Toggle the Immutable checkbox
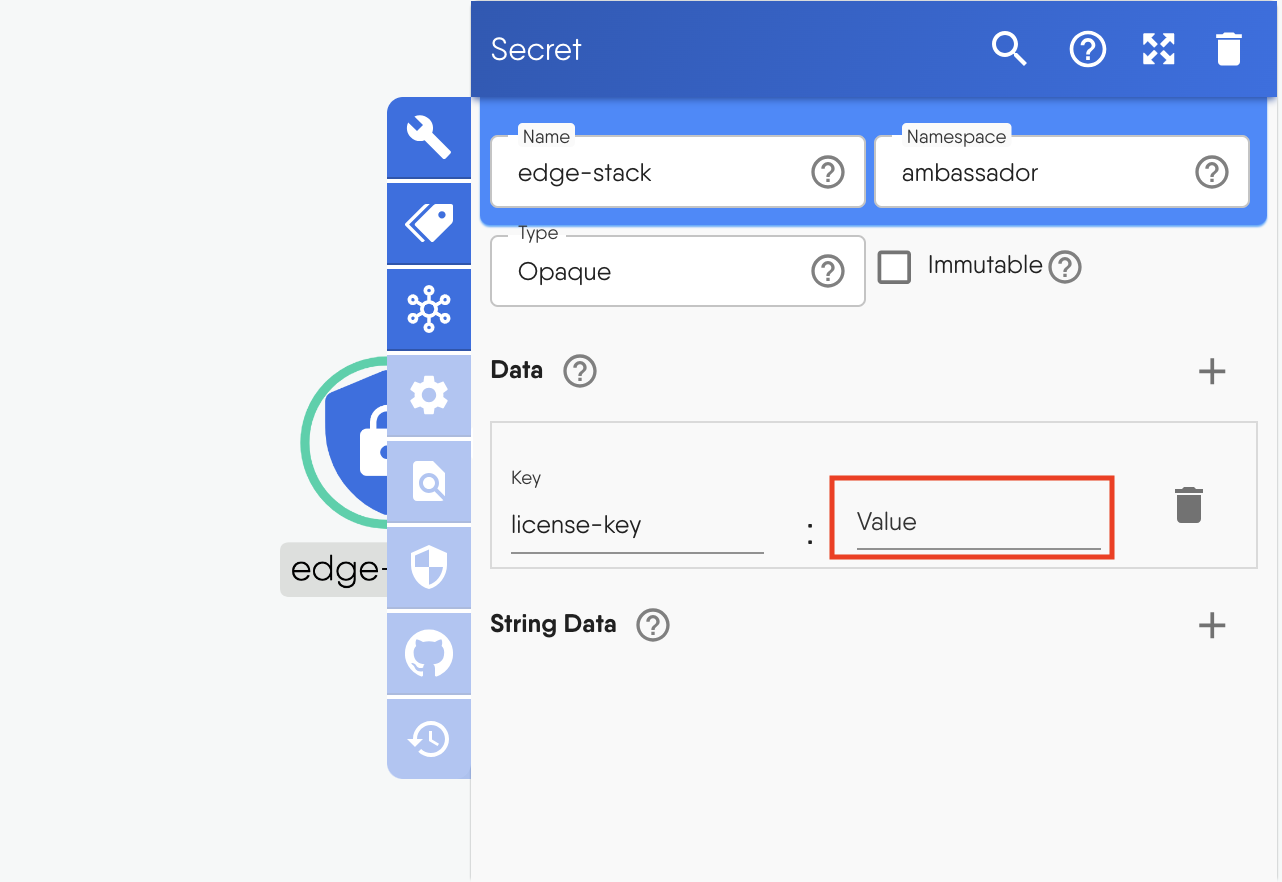 point(894,267)
